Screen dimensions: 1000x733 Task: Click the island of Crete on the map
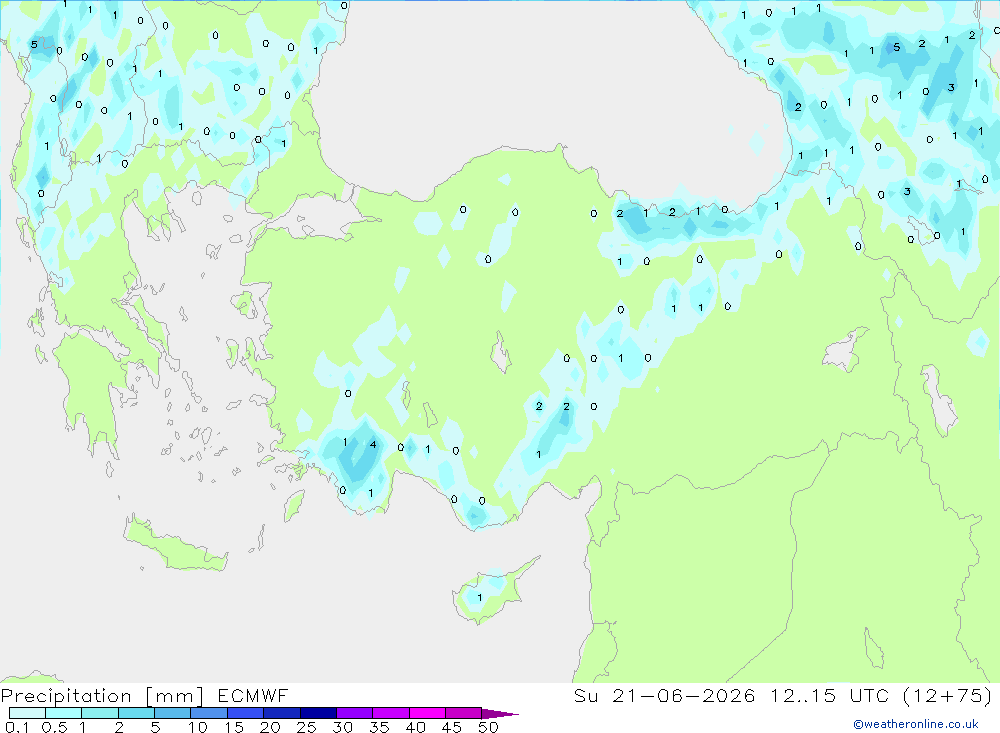pos(175,546)
